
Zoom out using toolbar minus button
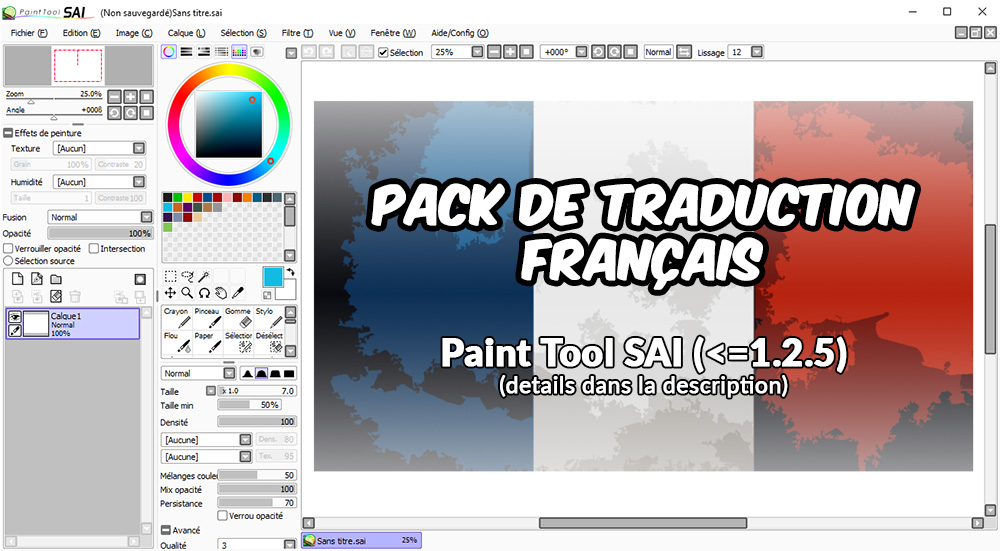pos(494,52)
